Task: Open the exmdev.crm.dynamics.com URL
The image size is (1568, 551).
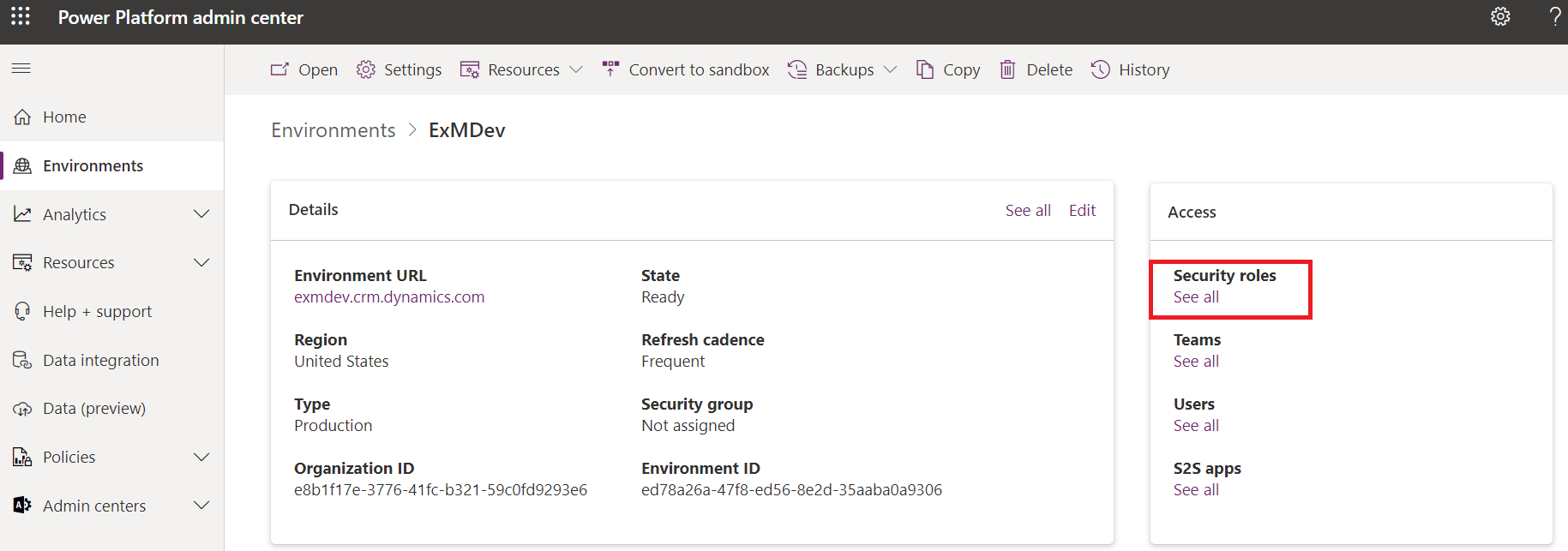Action: 389,297
